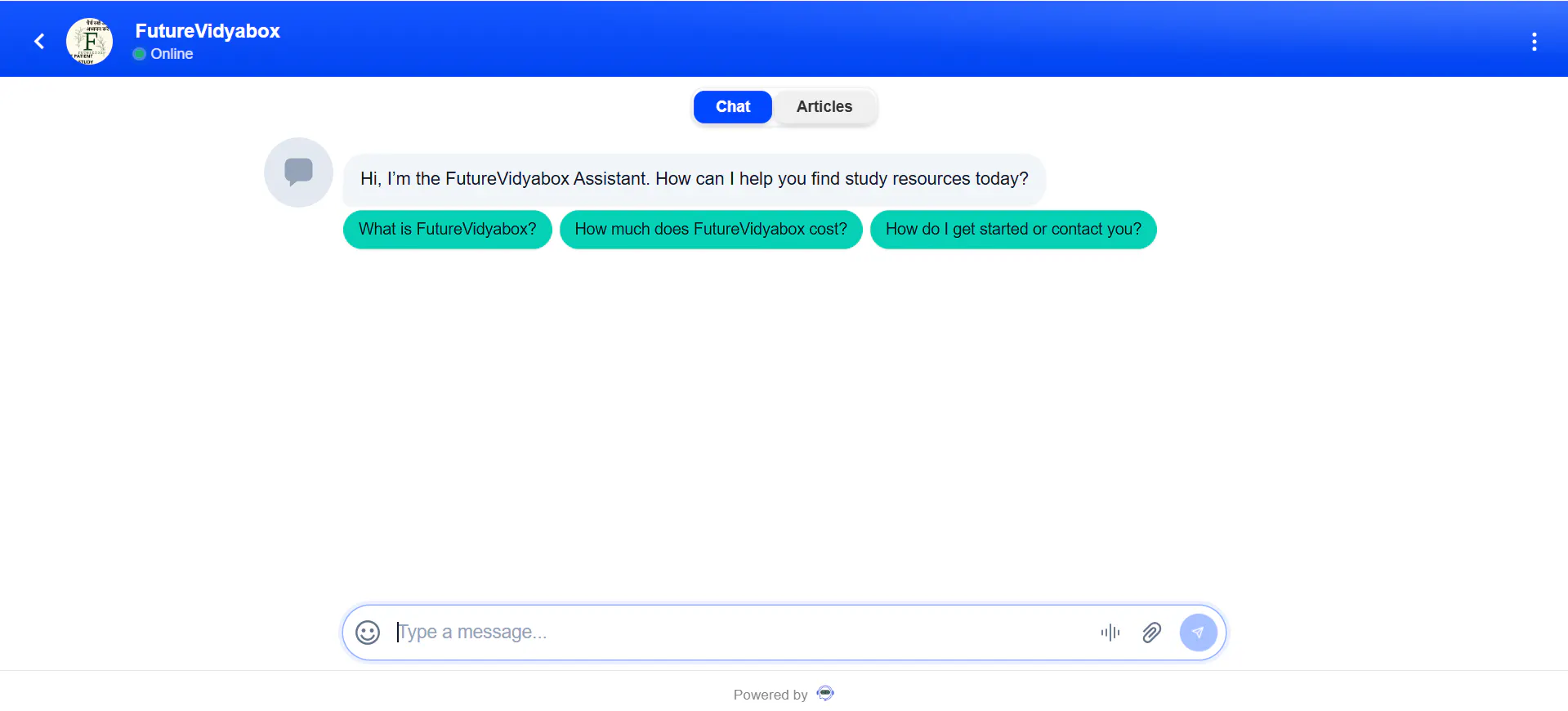Open the emoji picker
The width and height of the screenshot is (1568, 711).
[368, 633]
